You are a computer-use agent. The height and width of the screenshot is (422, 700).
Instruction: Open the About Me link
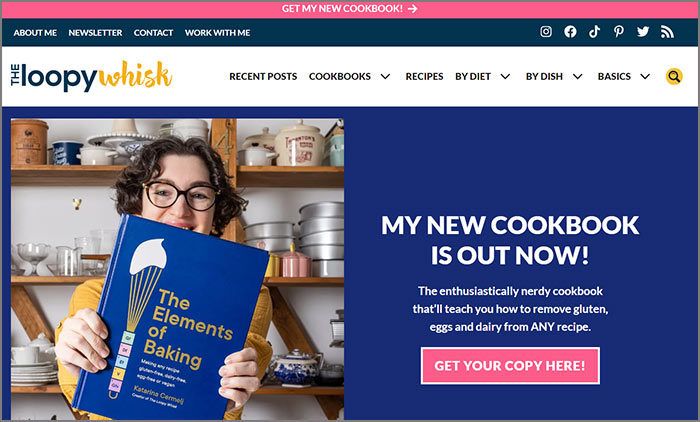[35, 33]
